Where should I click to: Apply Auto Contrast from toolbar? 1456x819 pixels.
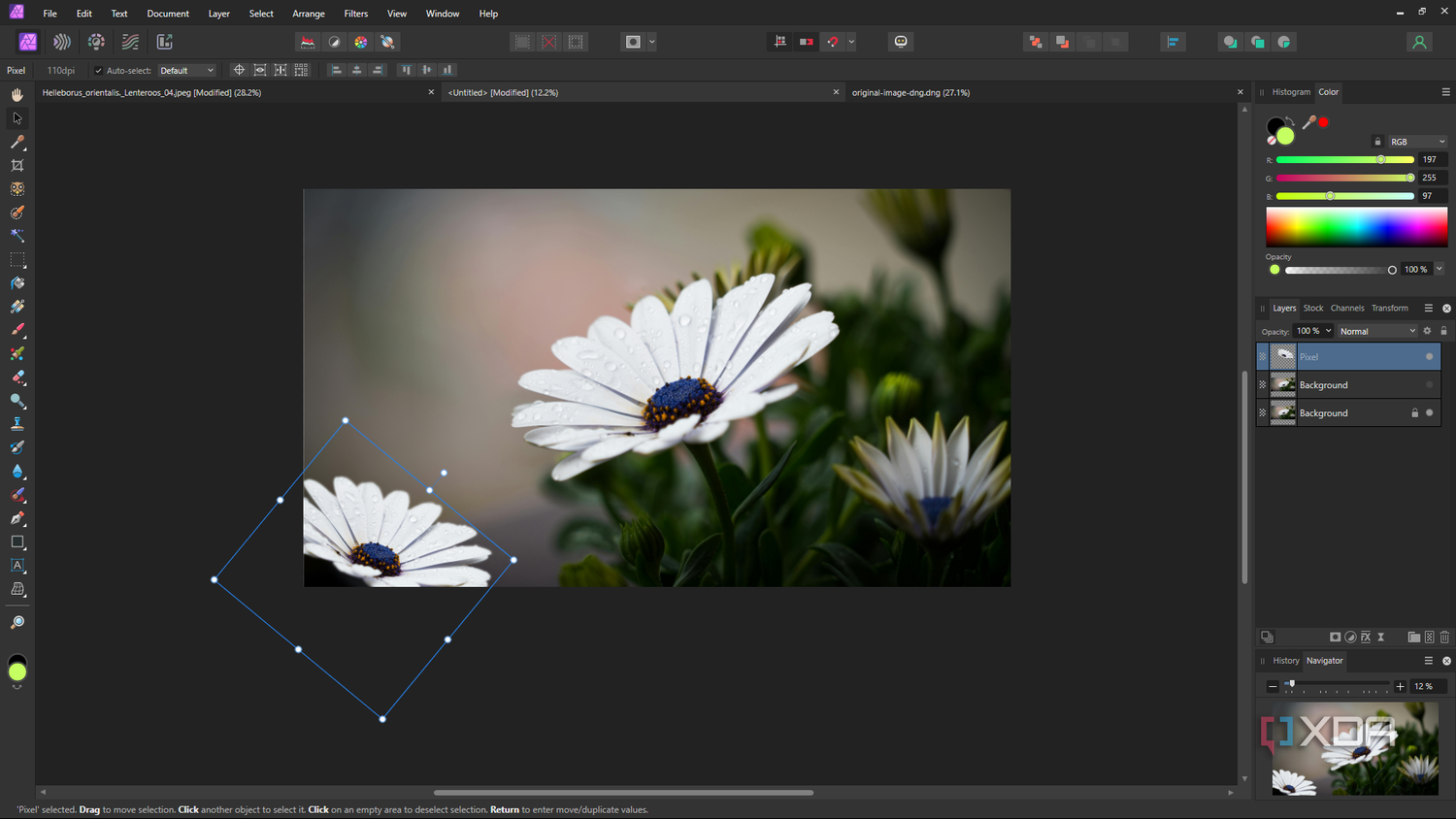(x=335, y=42)
